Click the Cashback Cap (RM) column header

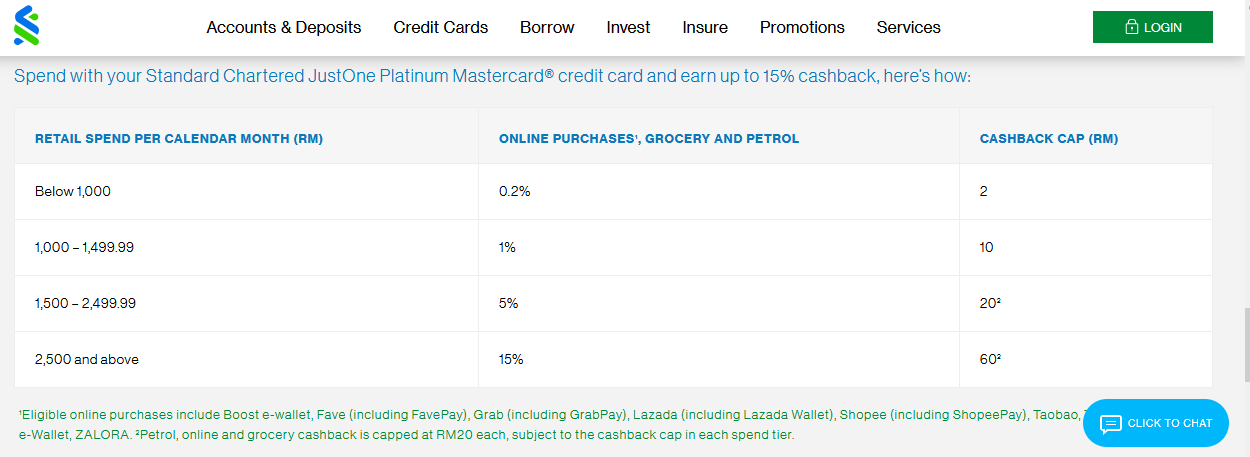(x=1049, y=139)
